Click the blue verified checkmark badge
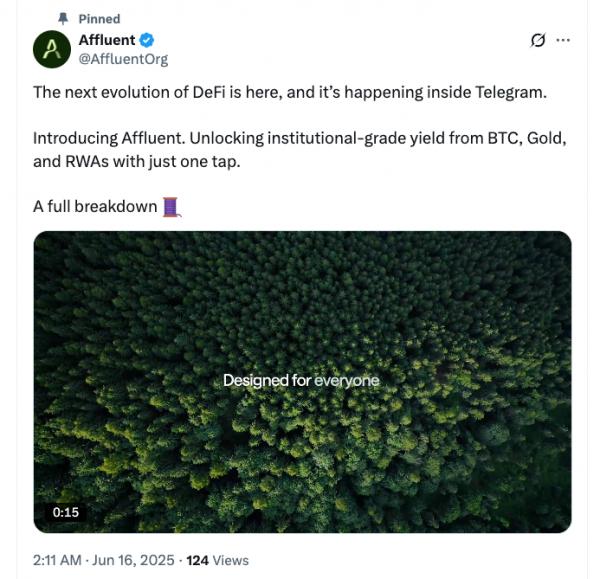The height and width of the screenshot is (579, 600). pyautogui.click(x=146, y=40)
